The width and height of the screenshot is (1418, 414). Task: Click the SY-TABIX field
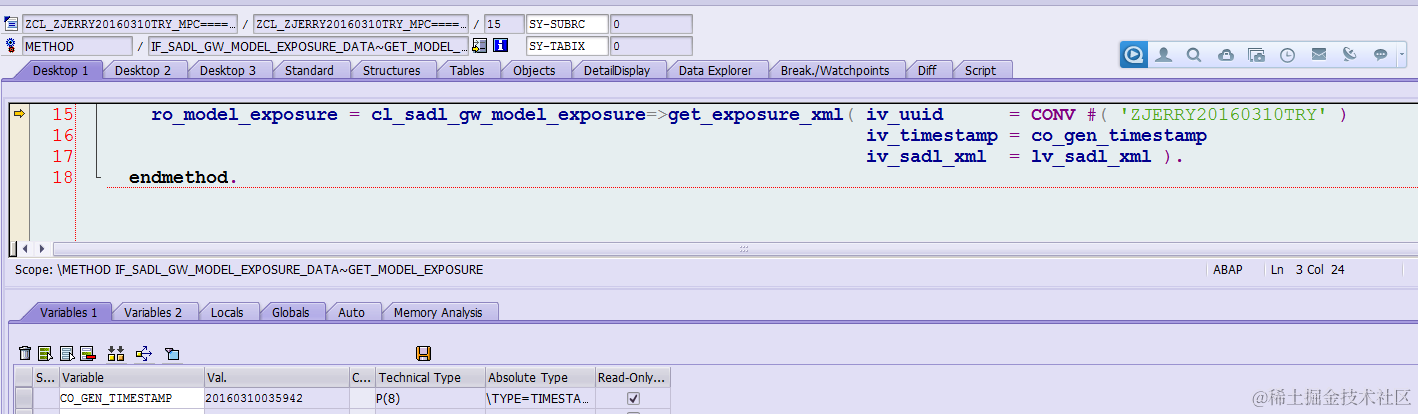[567, 46]
